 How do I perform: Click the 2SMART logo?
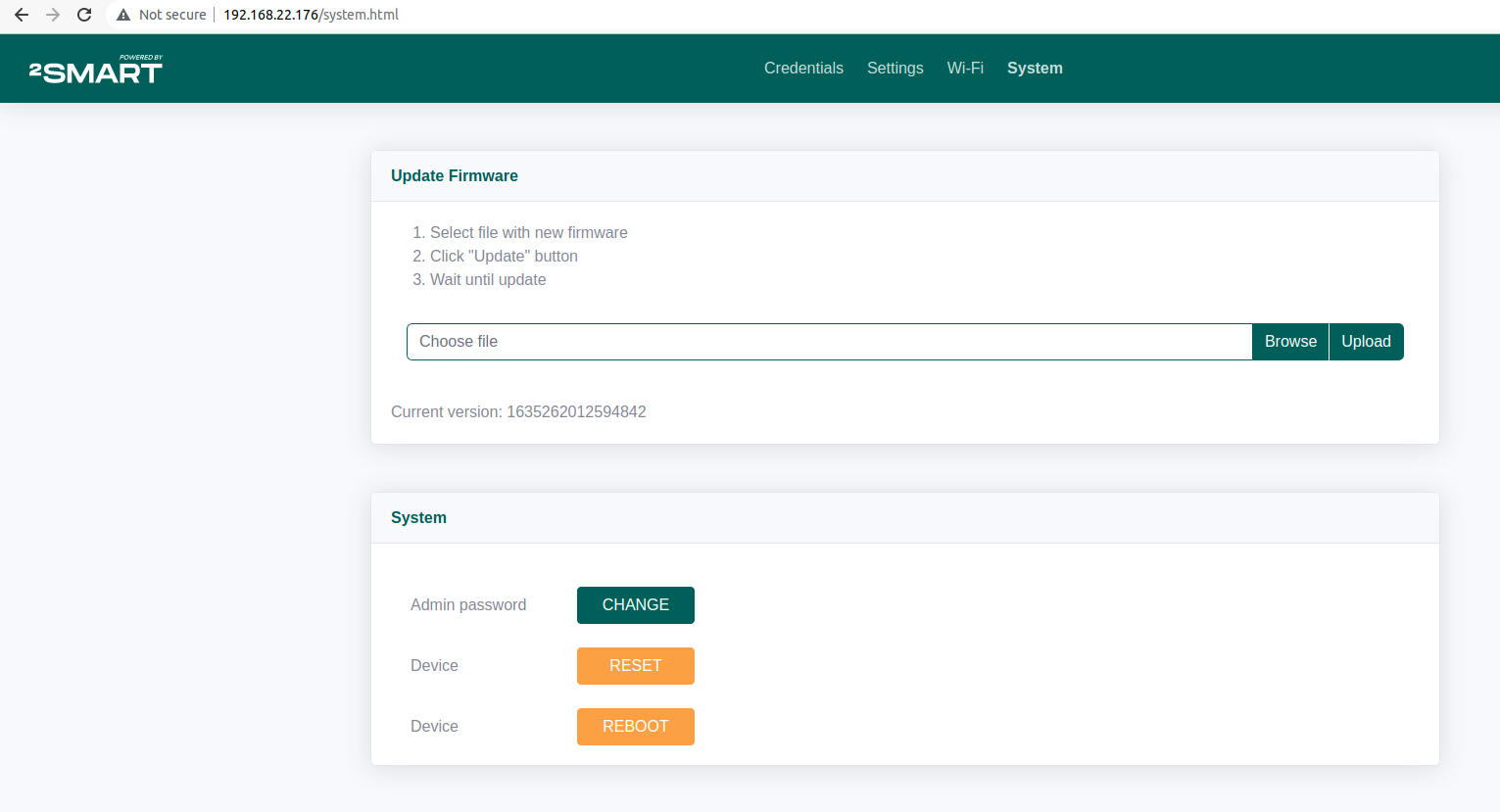pos(96,70)
